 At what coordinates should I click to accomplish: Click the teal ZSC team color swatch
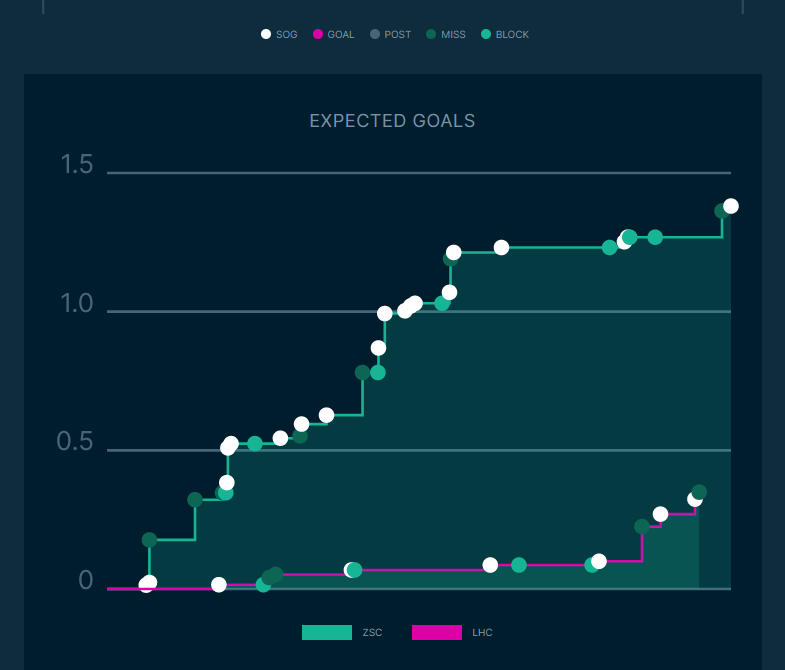tap(327, 632)
